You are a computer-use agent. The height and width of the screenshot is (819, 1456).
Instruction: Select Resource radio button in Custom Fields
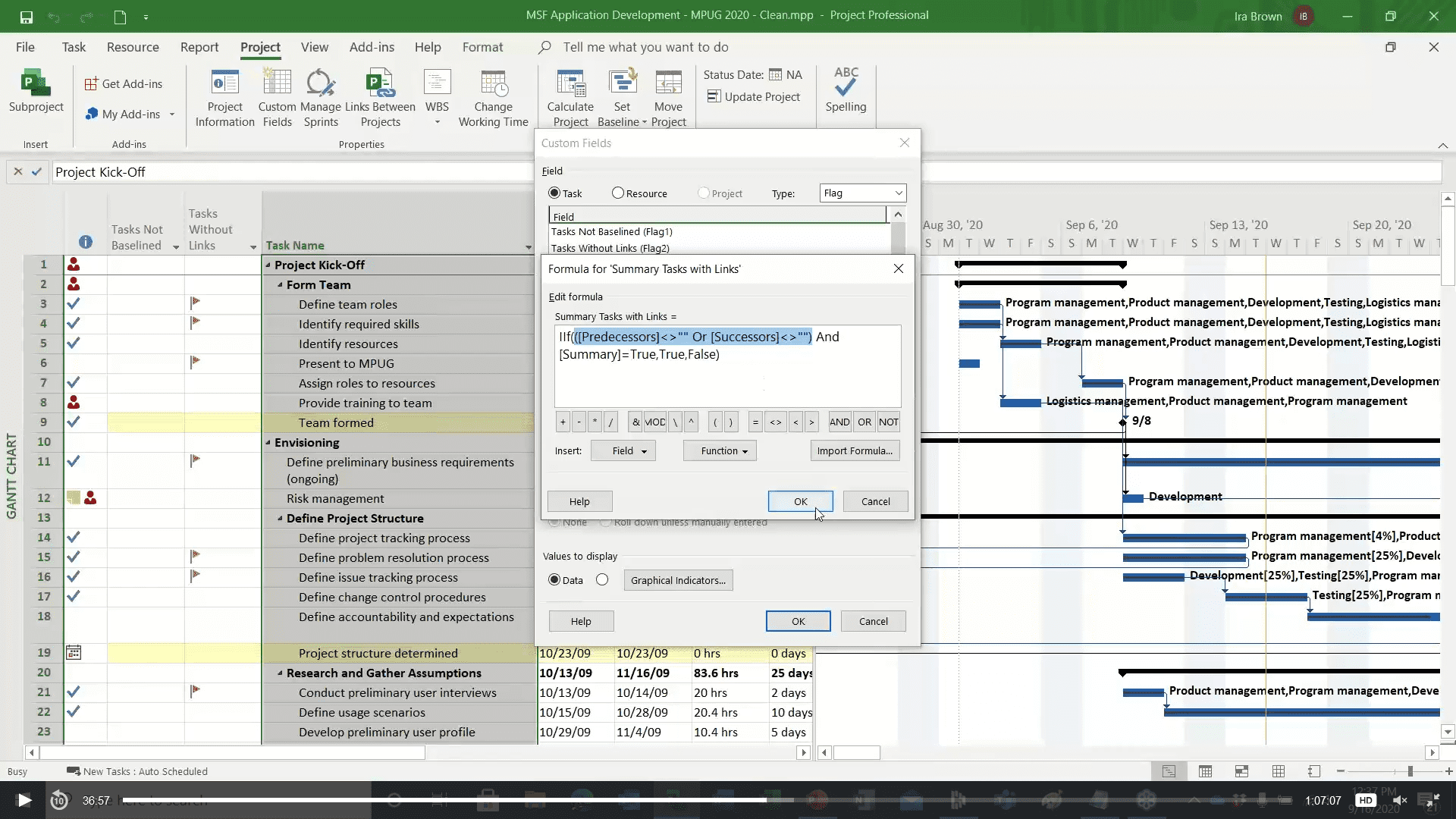coord(618,193)
